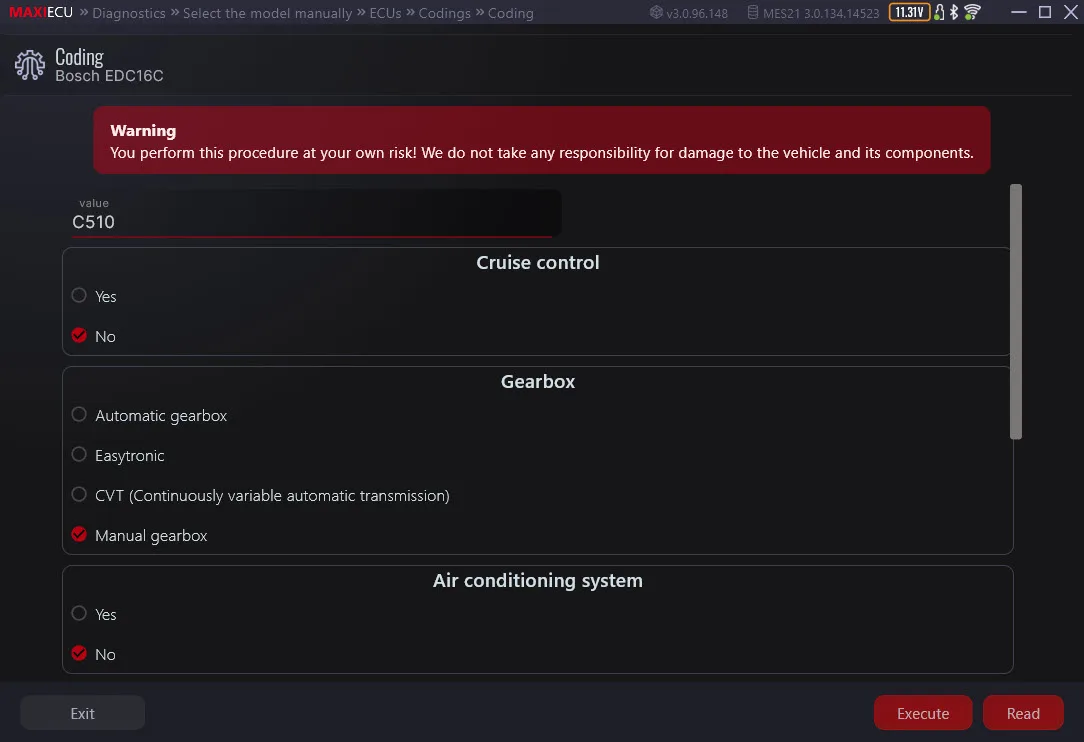Viewport: 1084px width, 742px height.
Task: Click the Bluetooth status icon
Action: coord(954,12)
